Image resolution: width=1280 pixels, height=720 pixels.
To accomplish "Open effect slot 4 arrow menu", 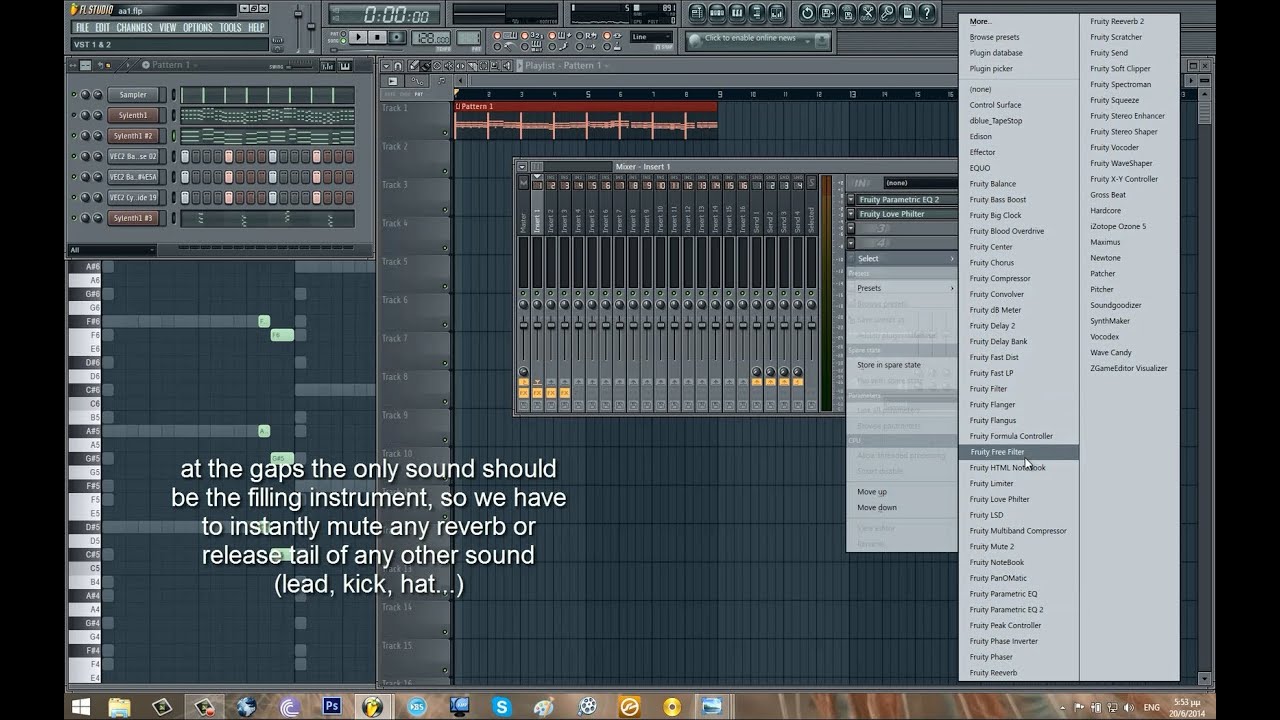I will (851, 243).
